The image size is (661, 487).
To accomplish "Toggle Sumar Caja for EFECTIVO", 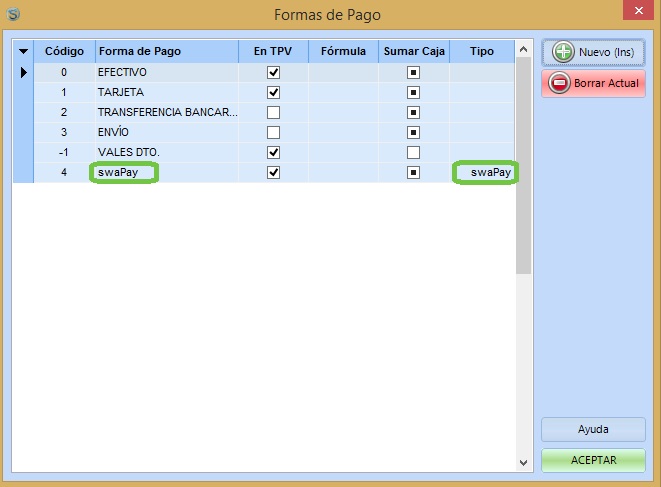I will point(413,73).
